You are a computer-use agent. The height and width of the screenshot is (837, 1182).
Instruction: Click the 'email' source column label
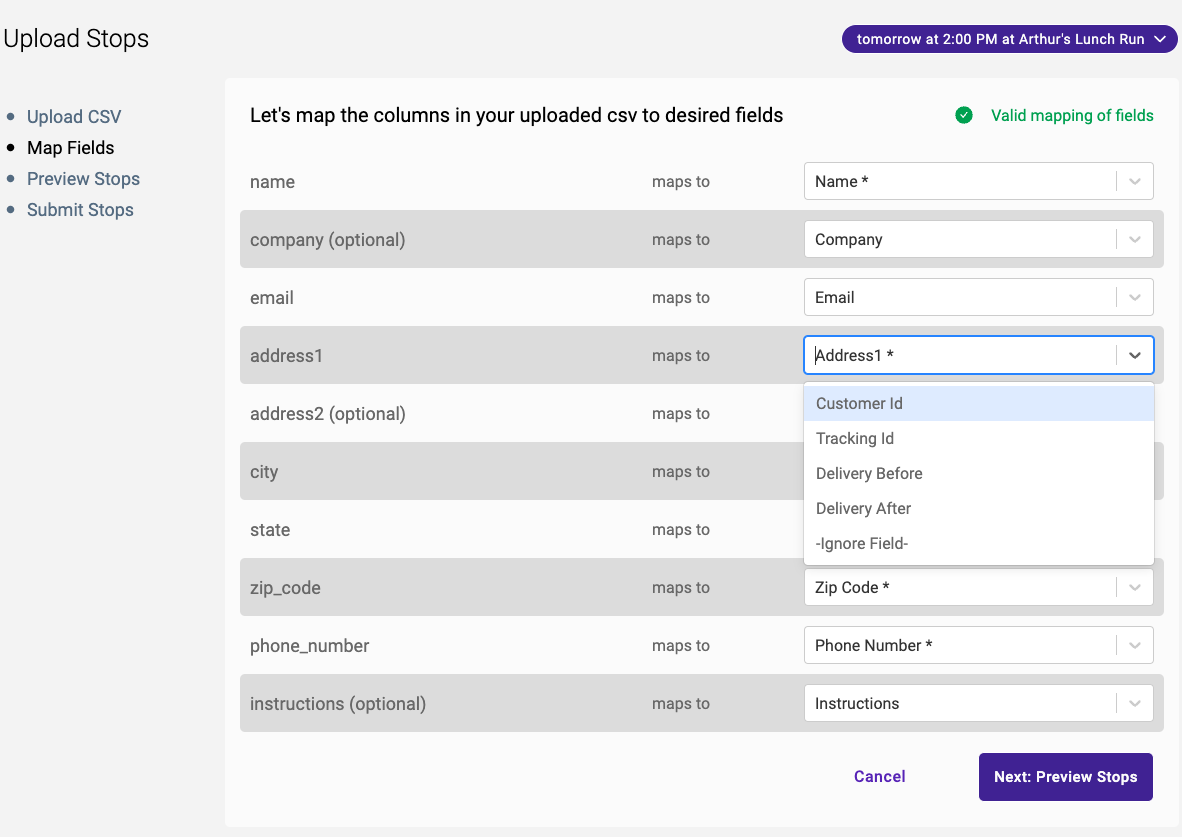(x=271, y=297)
